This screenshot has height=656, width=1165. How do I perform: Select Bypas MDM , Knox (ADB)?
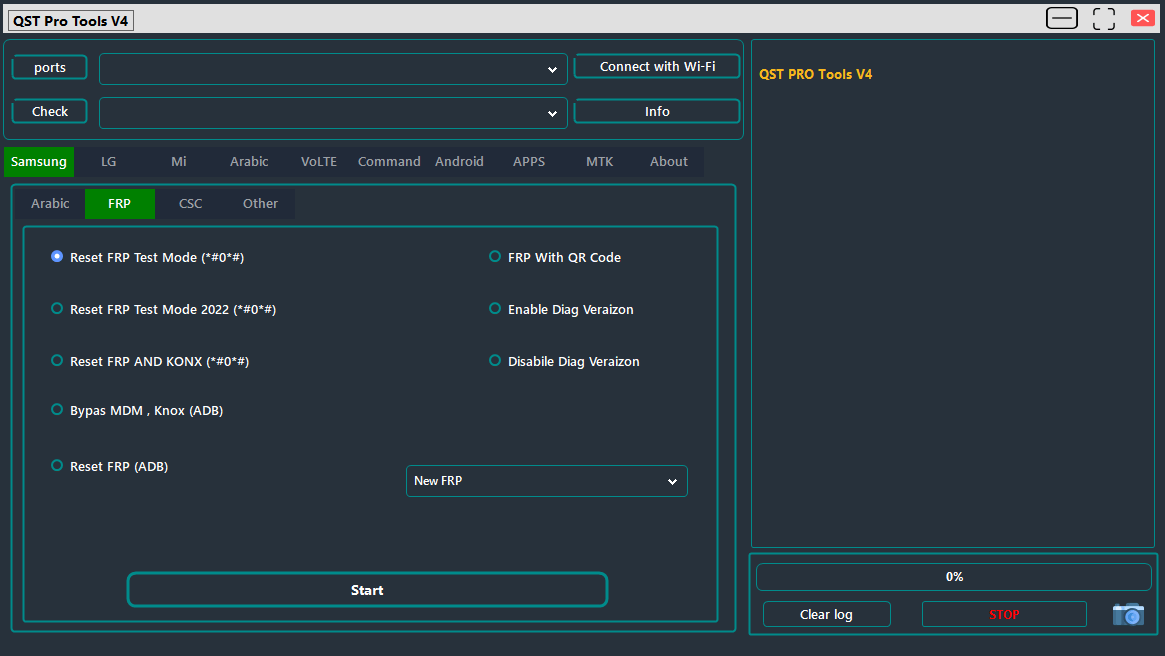[57, 409]
